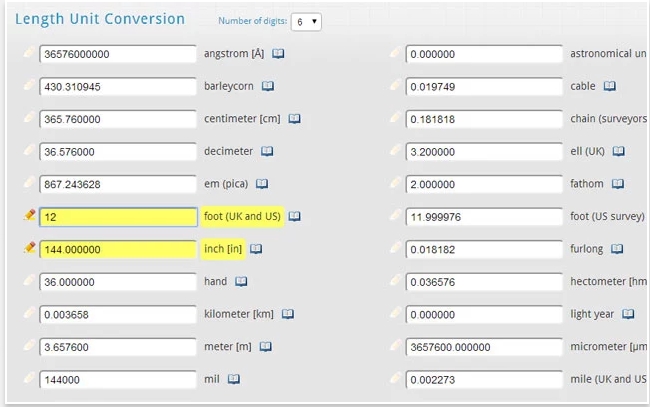Click the book icon beside furlong
This screenshot has height=407, width=650.
(617, 249)
